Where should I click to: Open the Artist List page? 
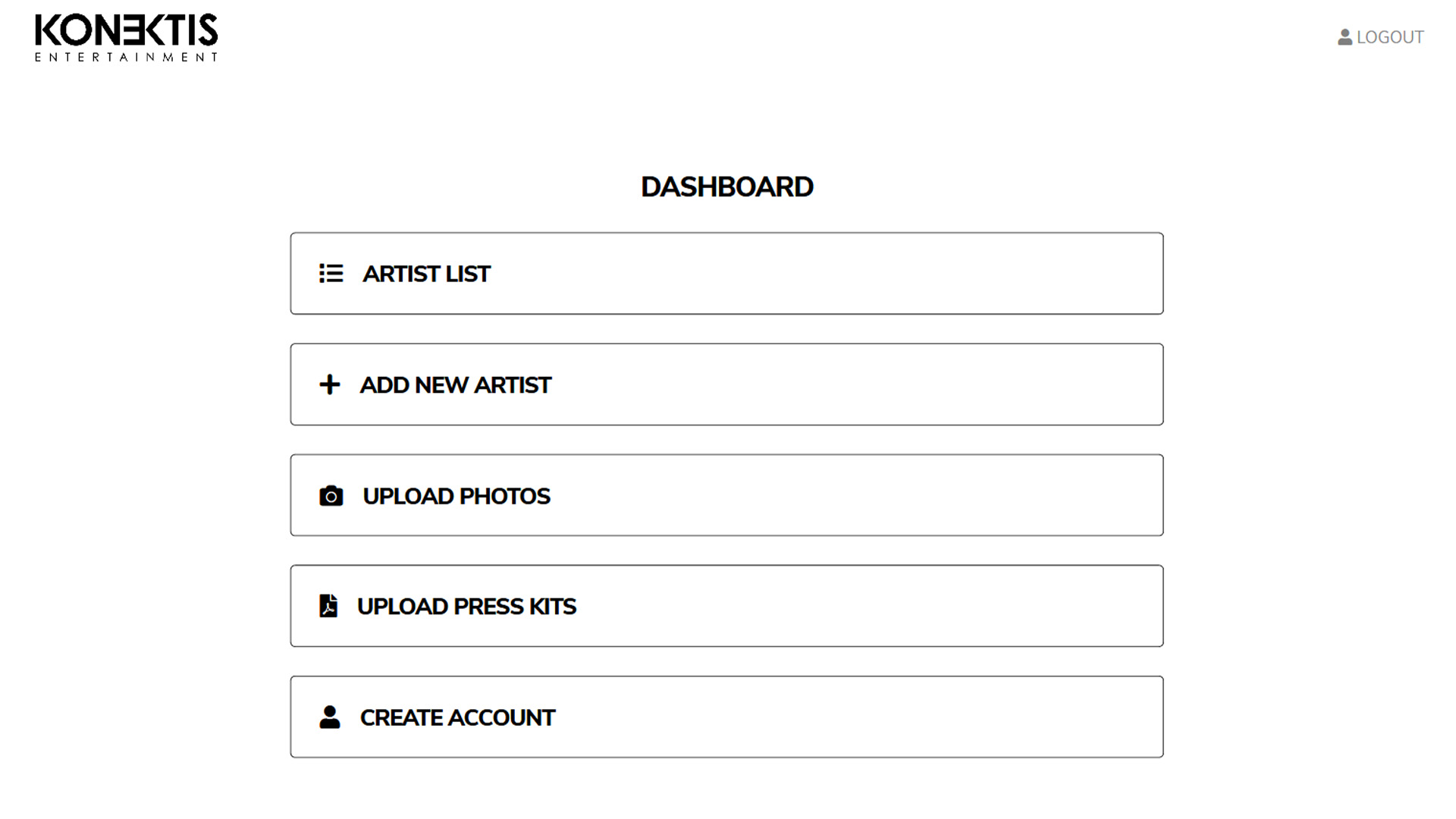726,274
